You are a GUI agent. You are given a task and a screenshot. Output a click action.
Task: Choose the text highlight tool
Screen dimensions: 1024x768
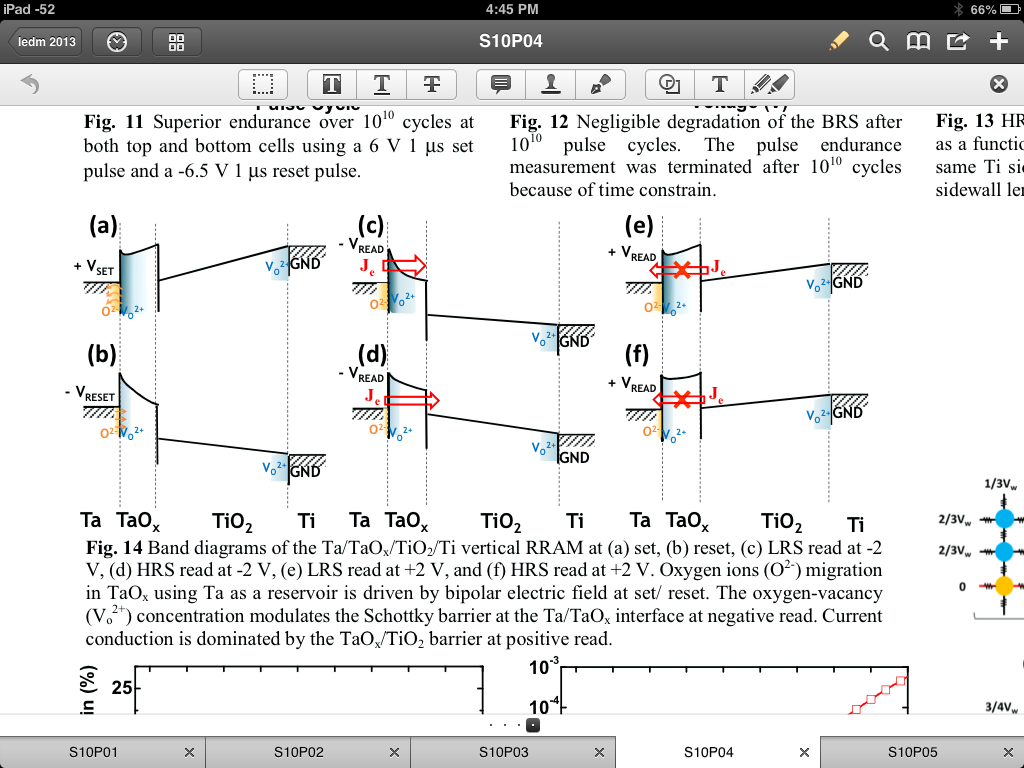[x=331, y=85]
